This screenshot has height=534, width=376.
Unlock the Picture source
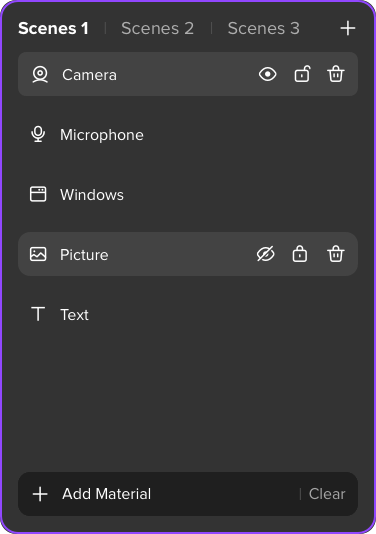point(300,254)
